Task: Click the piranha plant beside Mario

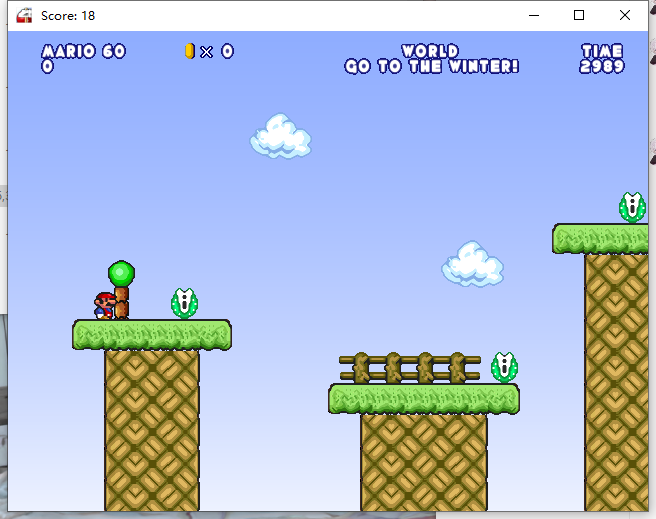Action: tap(184, 303)
